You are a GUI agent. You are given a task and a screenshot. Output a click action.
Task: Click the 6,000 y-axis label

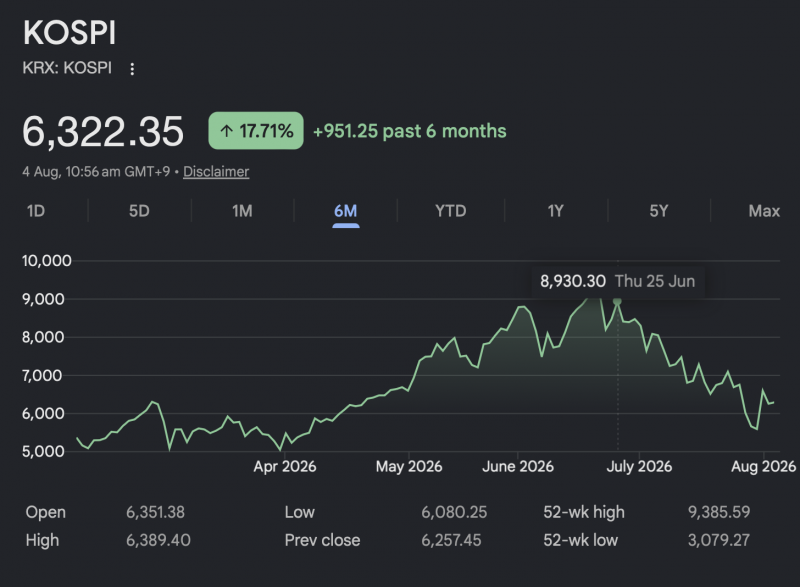tap(43, 414)
